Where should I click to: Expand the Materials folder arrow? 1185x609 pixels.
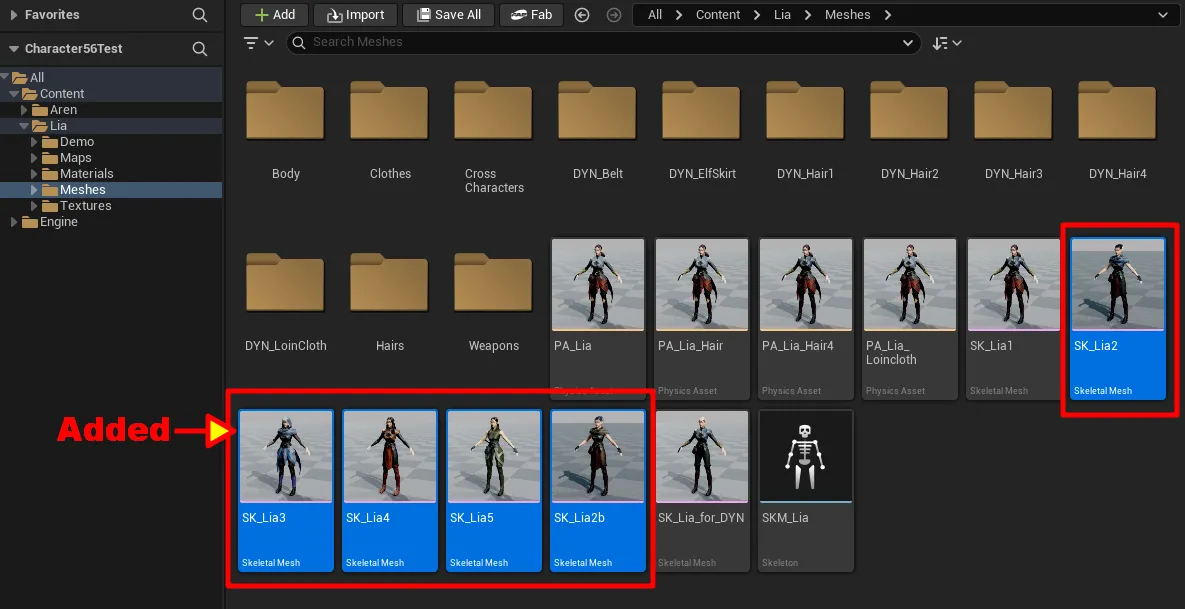[34, 174]
